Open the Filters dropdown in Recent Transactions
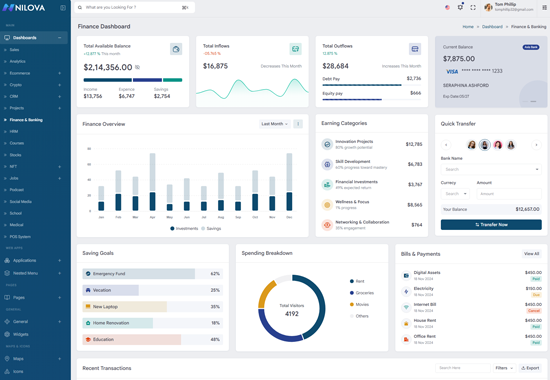Image resolution: width=550 pixels, height=380 pixels. pos(504,368)
